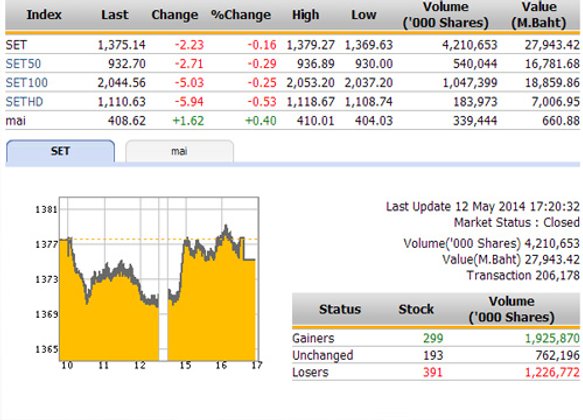Click the Stock column header
This screenshot has height=420, width=583.
coord(416,309)
